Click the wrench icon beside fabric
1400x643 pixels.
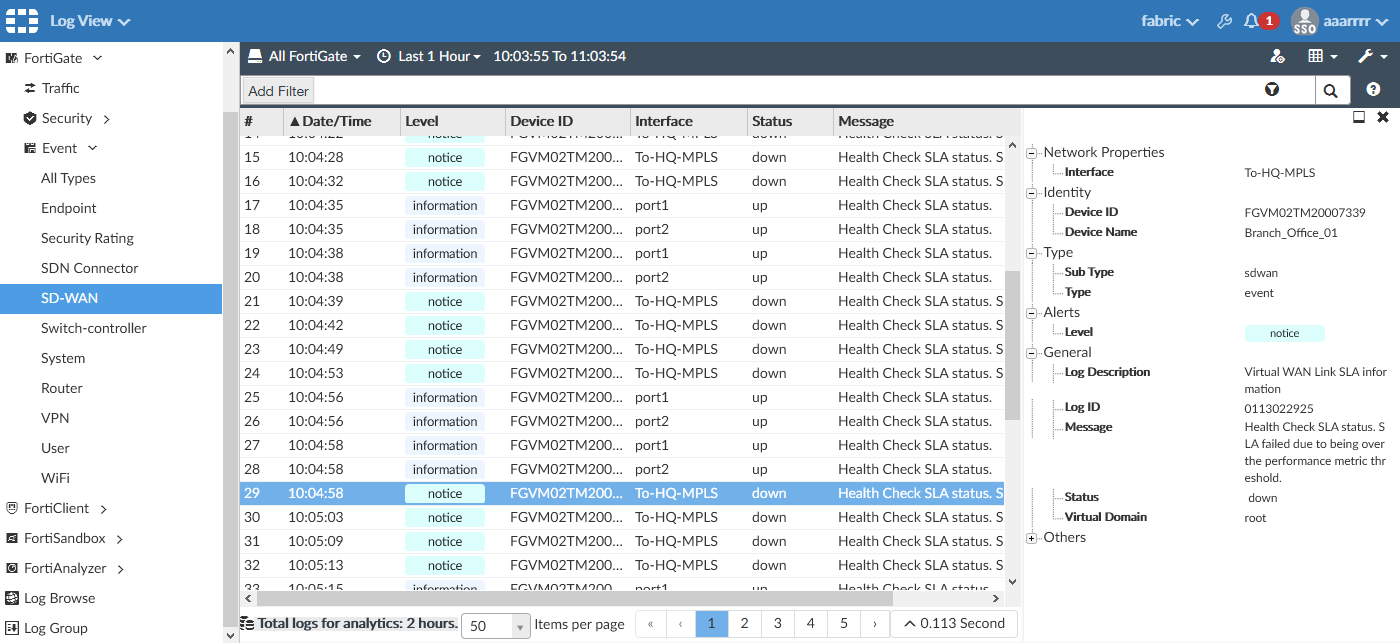[1223, 21]
